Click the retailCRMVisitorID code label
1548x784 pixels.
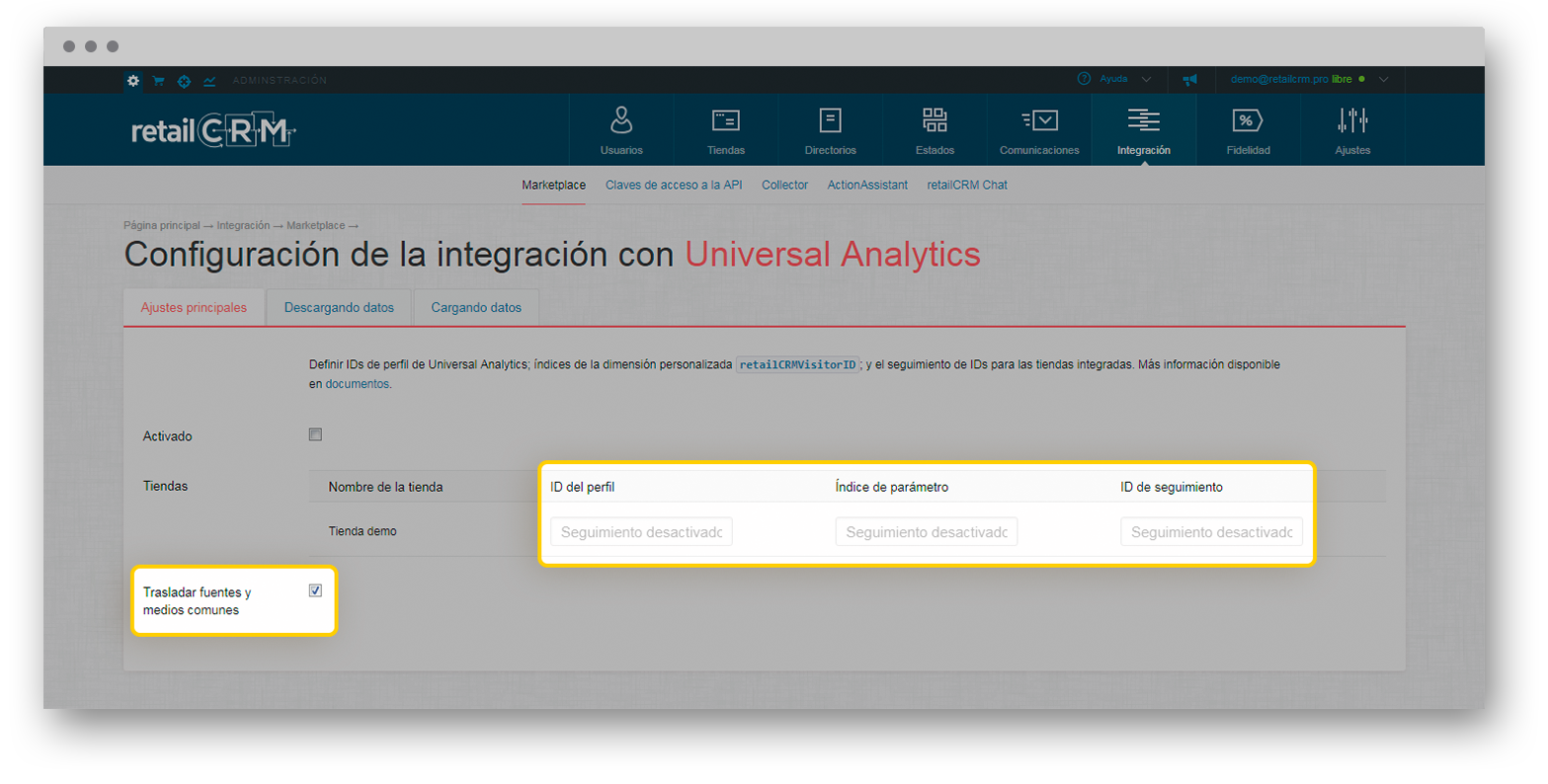(x=797, y=365)
